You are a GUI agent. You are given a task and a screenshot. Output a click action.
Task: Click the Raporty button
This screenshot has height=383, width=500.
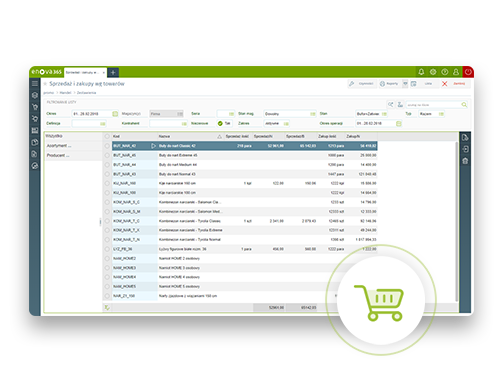(x=389, y=84)
